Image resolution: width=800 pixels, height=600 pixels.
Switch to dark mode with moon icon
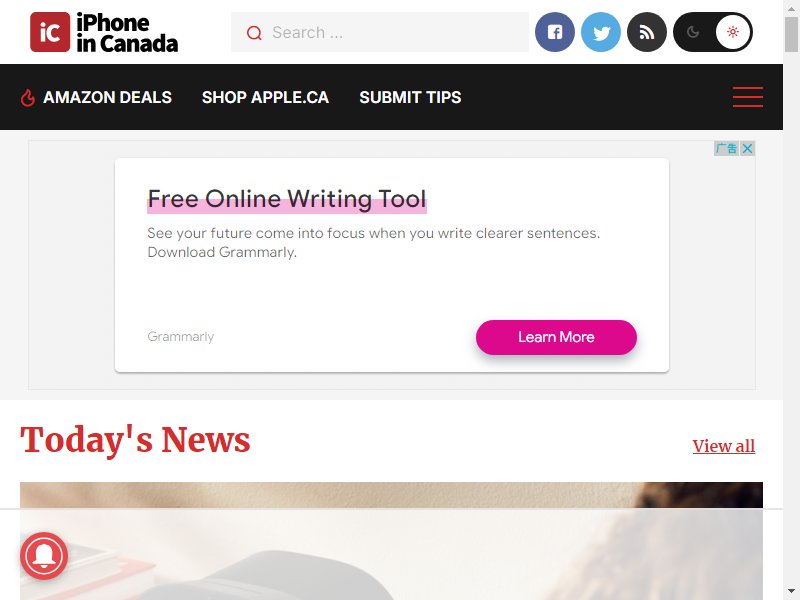[x=693, y=32]
